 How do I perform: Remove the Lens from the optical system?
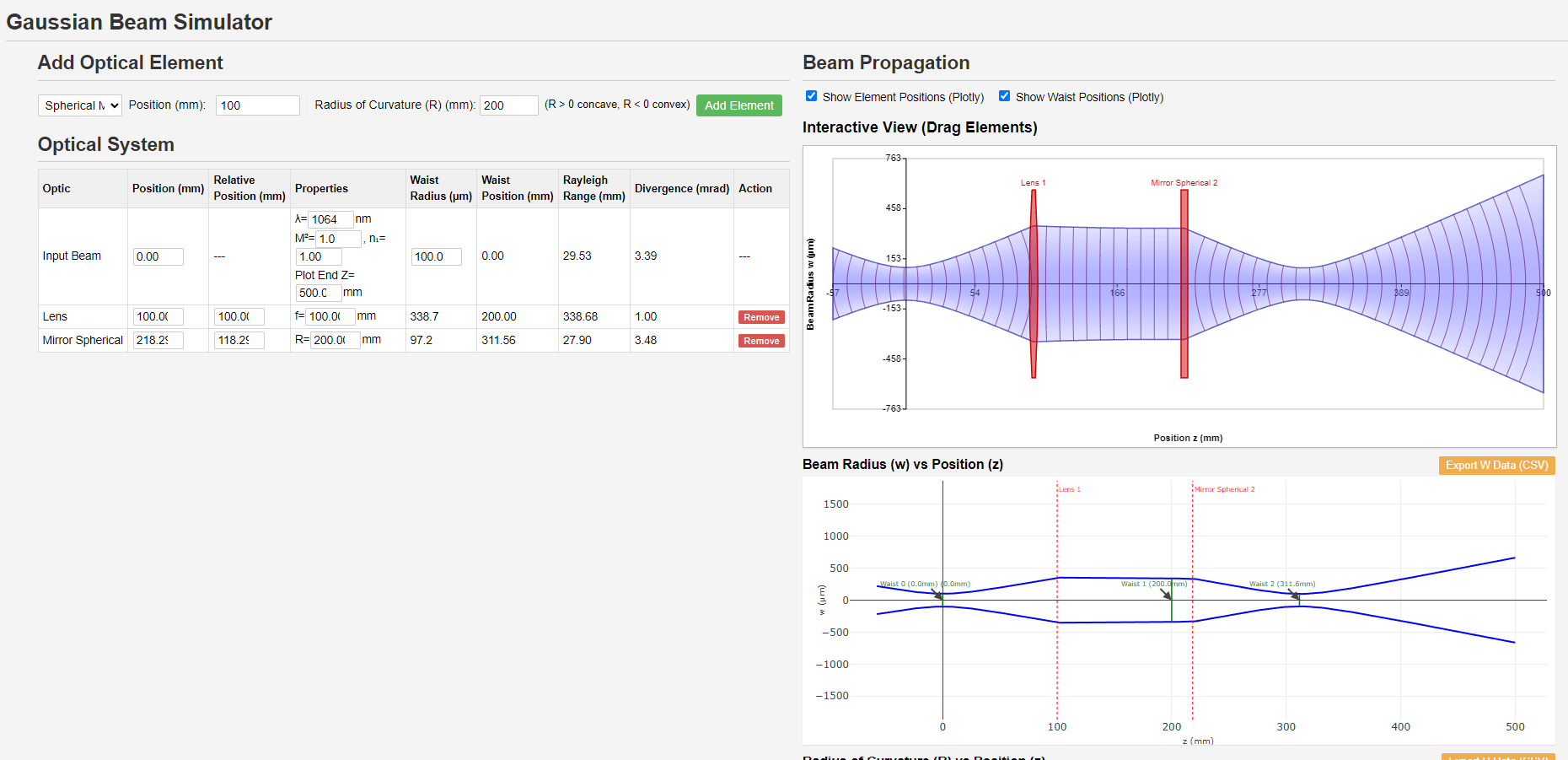pyautogui.click(x=760, y=316)
